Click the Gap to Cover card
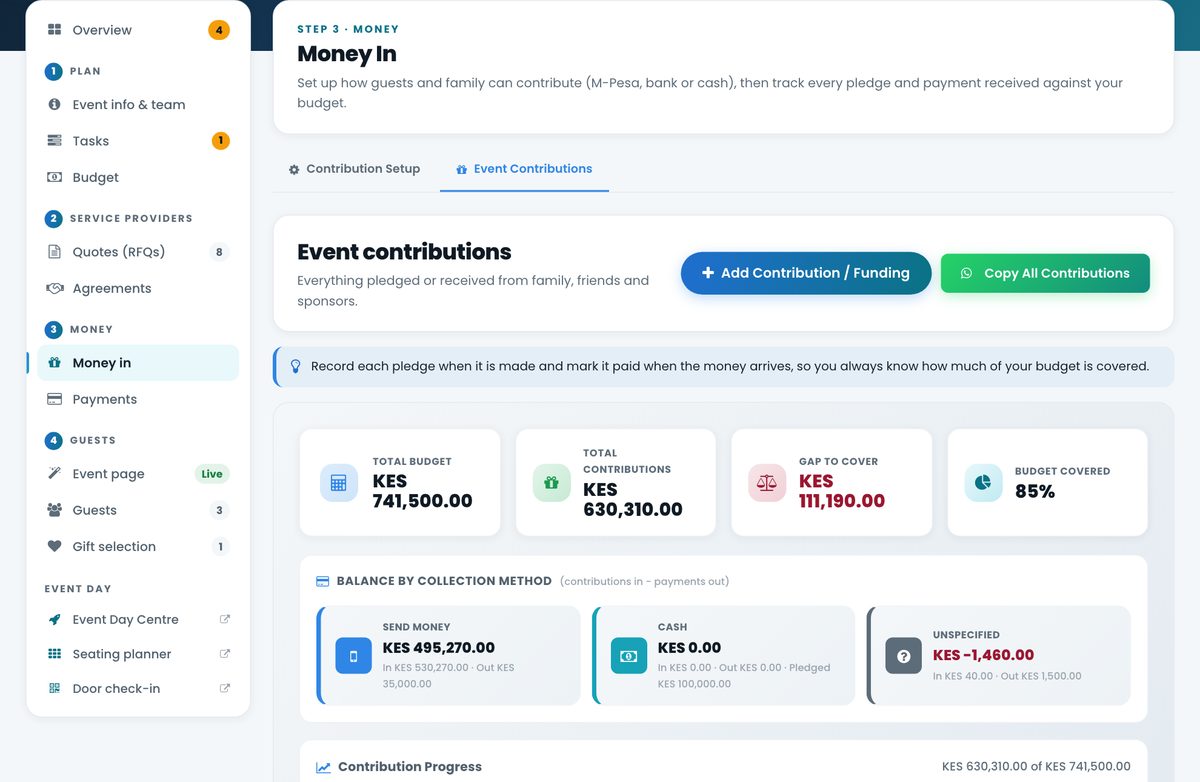1200x782 pixels. click(x=832, y=482)
